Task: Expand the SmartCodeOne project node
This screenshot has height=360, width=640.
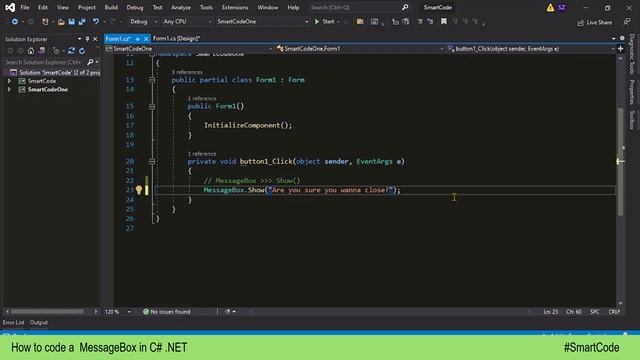Action: click(x=9, y=89)
